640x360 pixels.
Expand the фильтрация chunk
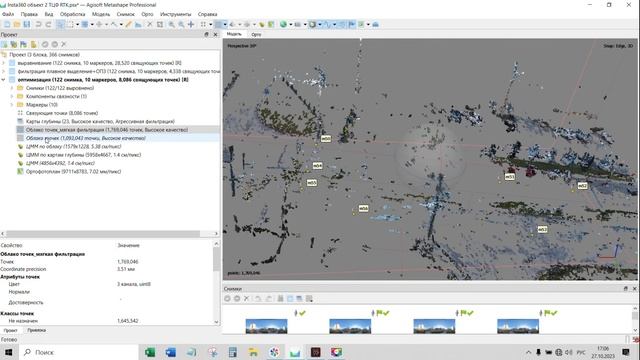pos(4,71)
